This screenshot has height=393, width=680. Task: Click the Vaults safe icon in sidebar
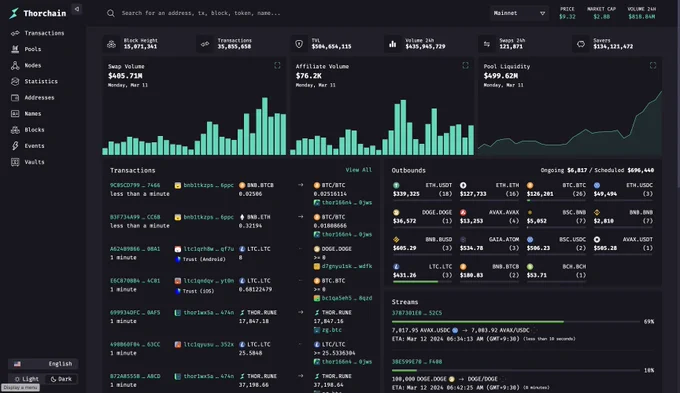15,162
